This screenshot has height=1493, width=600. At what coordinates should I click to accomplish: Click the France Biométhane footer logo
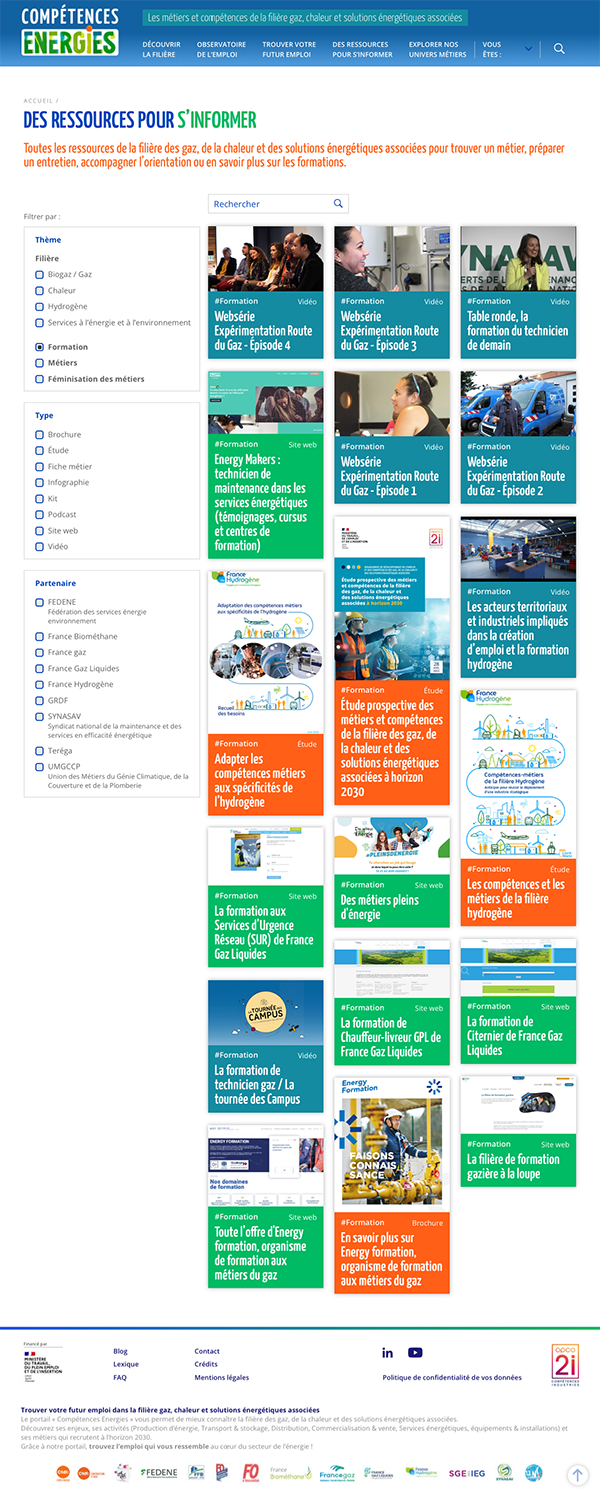(x=290, y=1473)
